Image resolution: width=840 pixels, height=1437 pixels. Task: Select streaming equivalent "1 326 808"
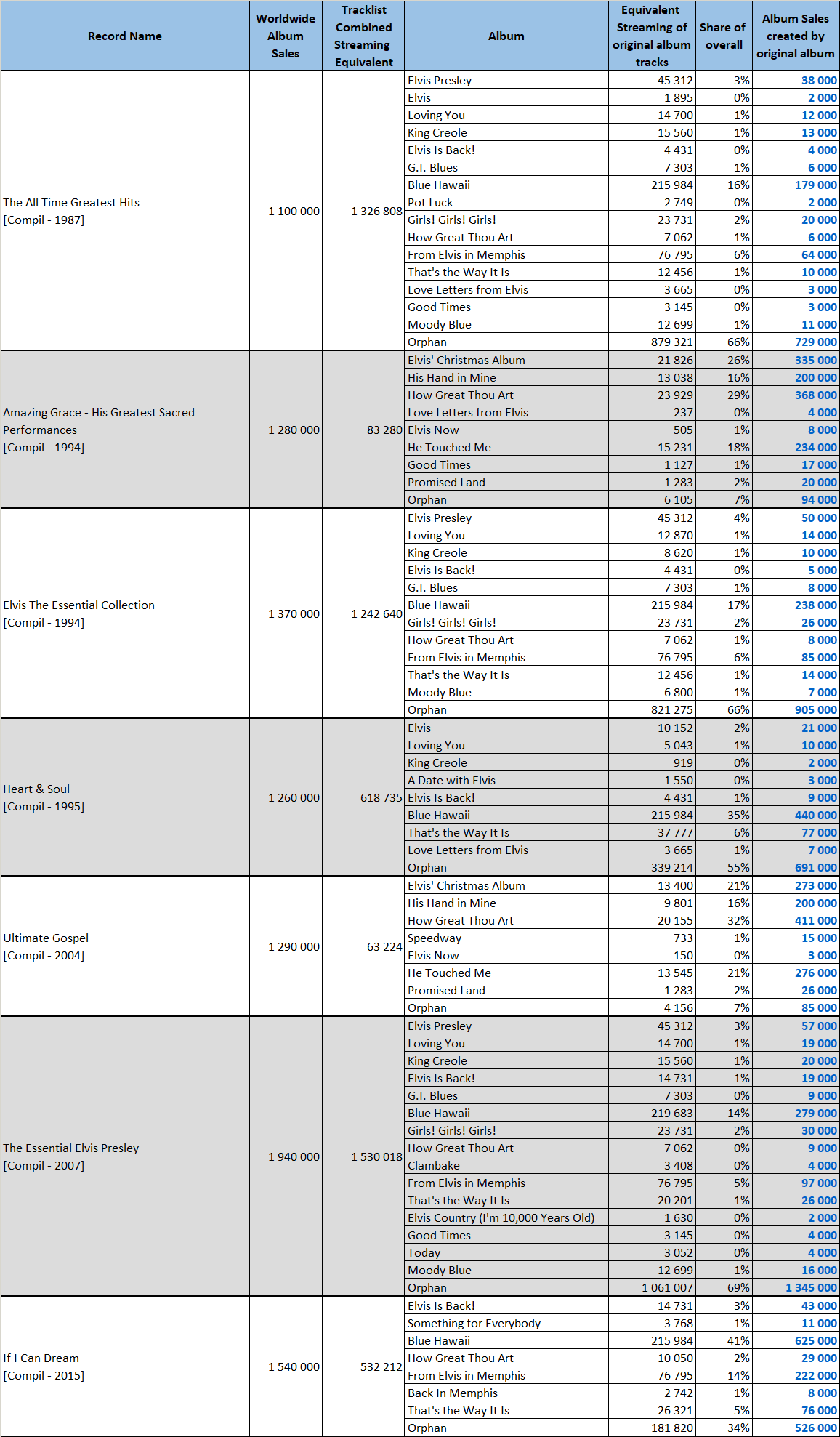click(x=376, y=211)
